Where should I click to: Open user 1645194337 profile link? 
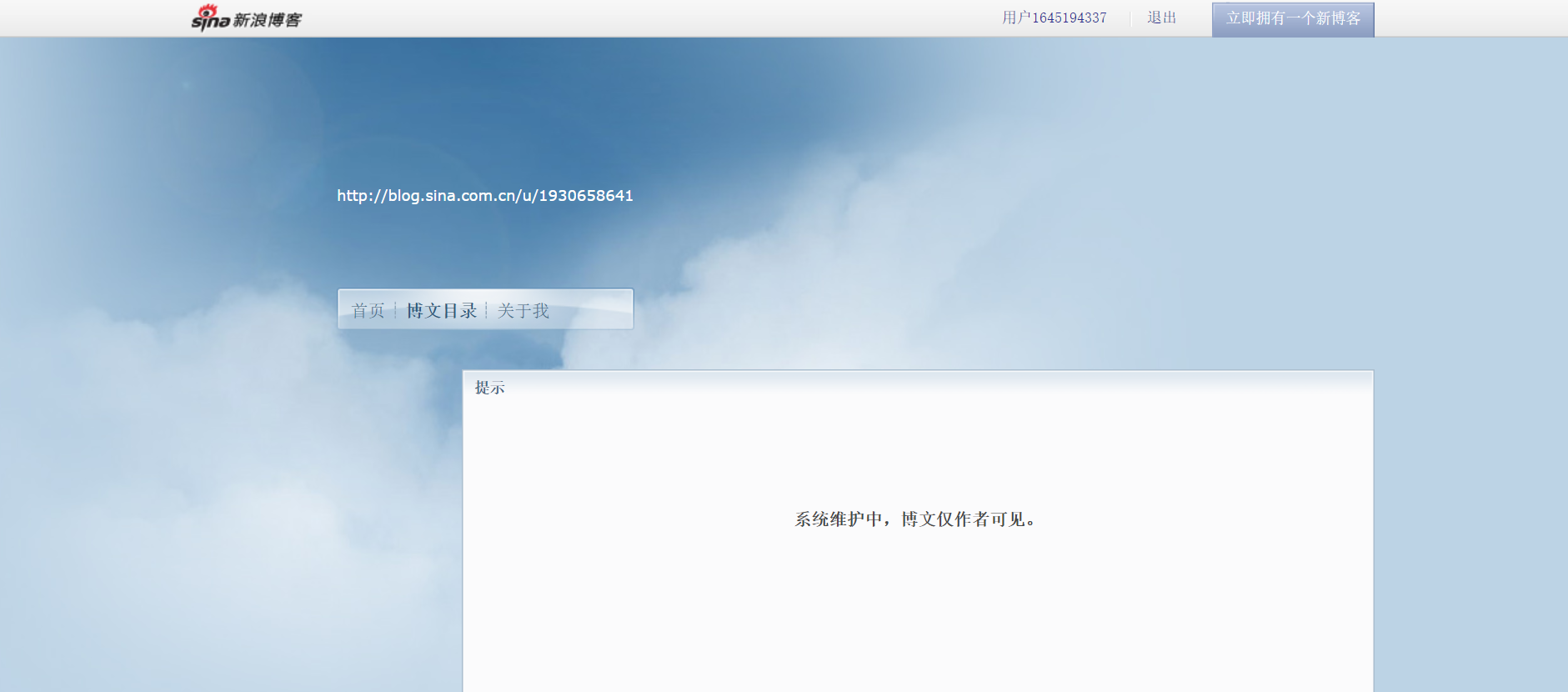click(1054, 18)
